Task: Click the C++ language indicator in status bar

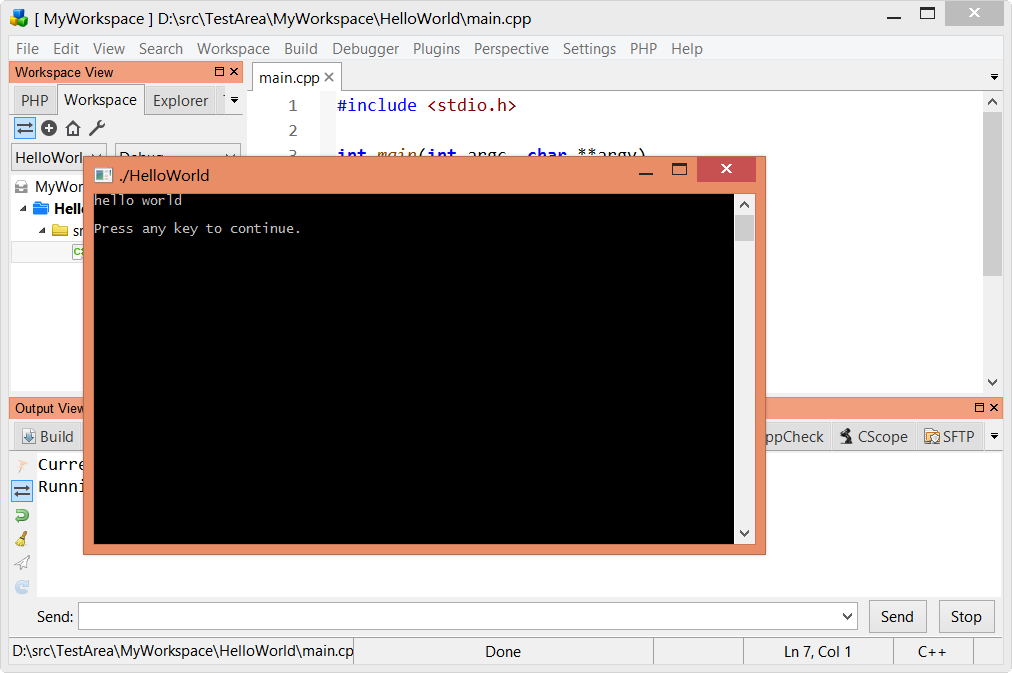Action: [932, 652]
